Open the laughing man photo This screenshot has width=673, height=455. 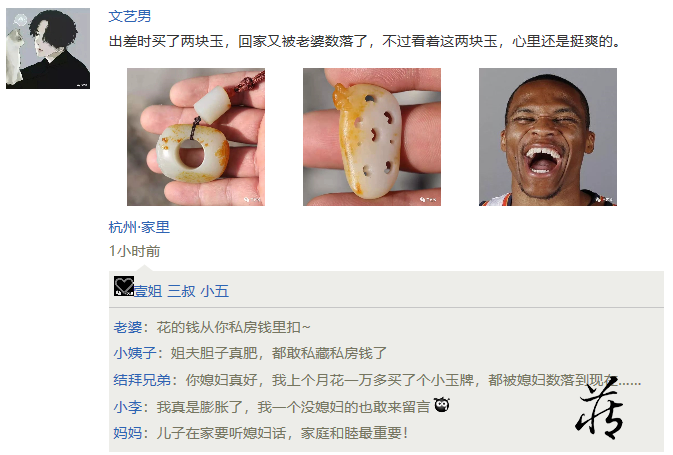548,137
